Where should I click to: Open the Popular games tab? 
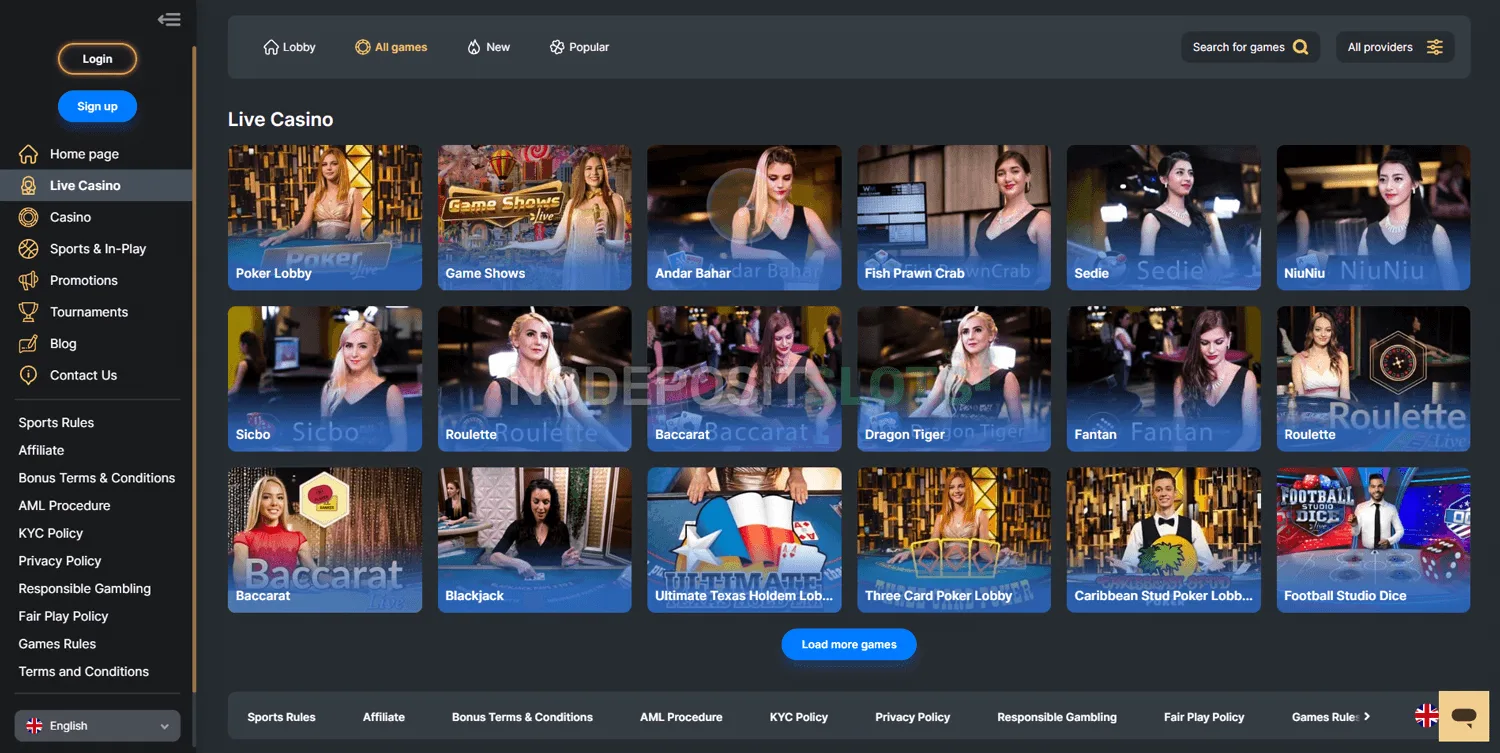coord(578,46)
